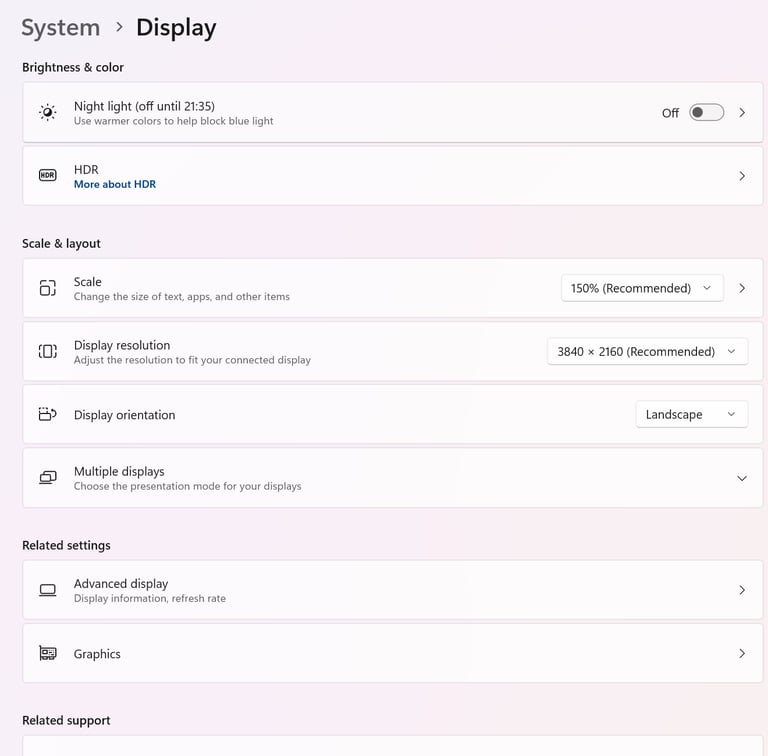
Task: Open HDR settings page arrow
Action: (742, 176)
